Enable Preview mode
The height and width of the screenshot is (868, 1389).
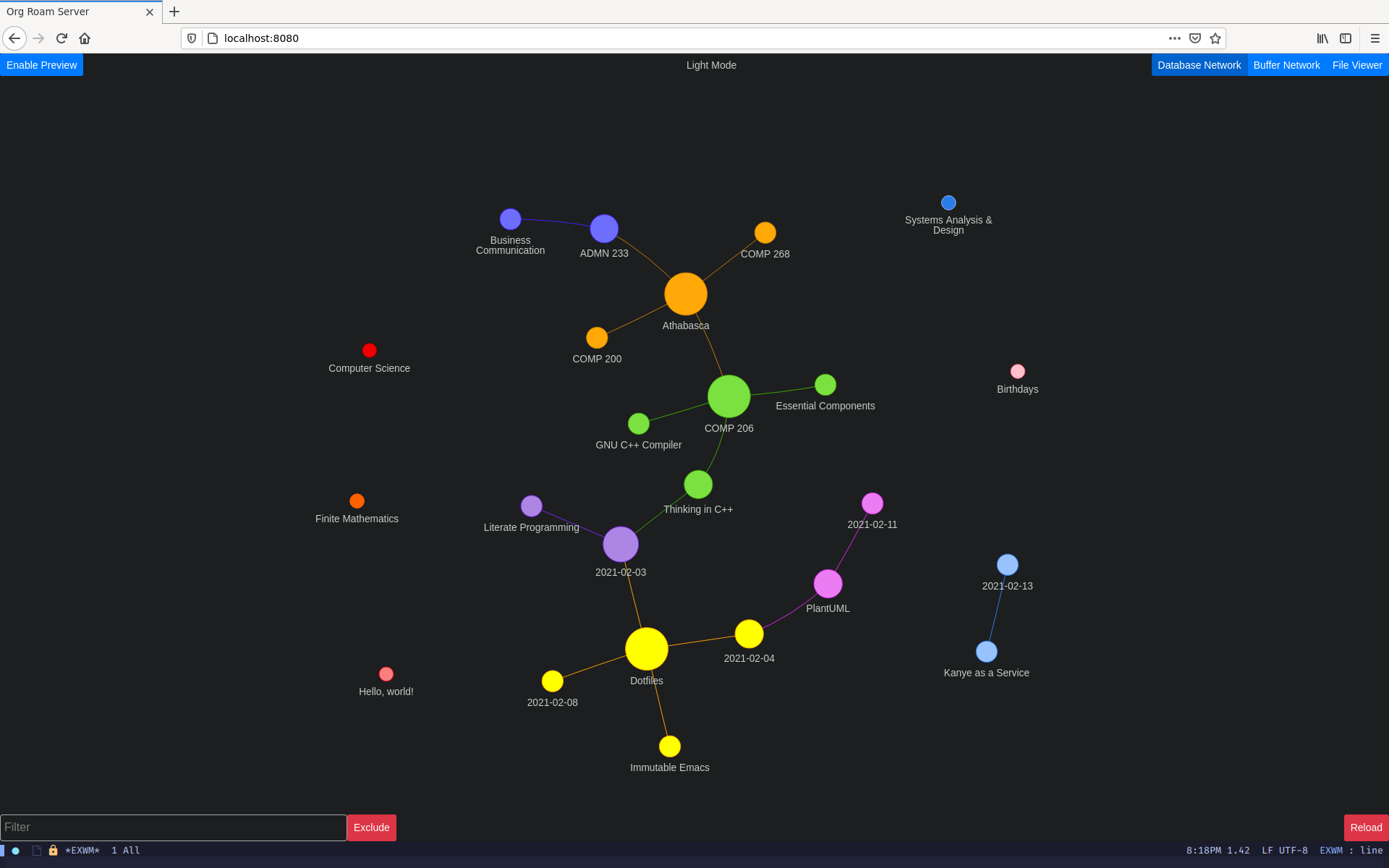click(42, 65)
